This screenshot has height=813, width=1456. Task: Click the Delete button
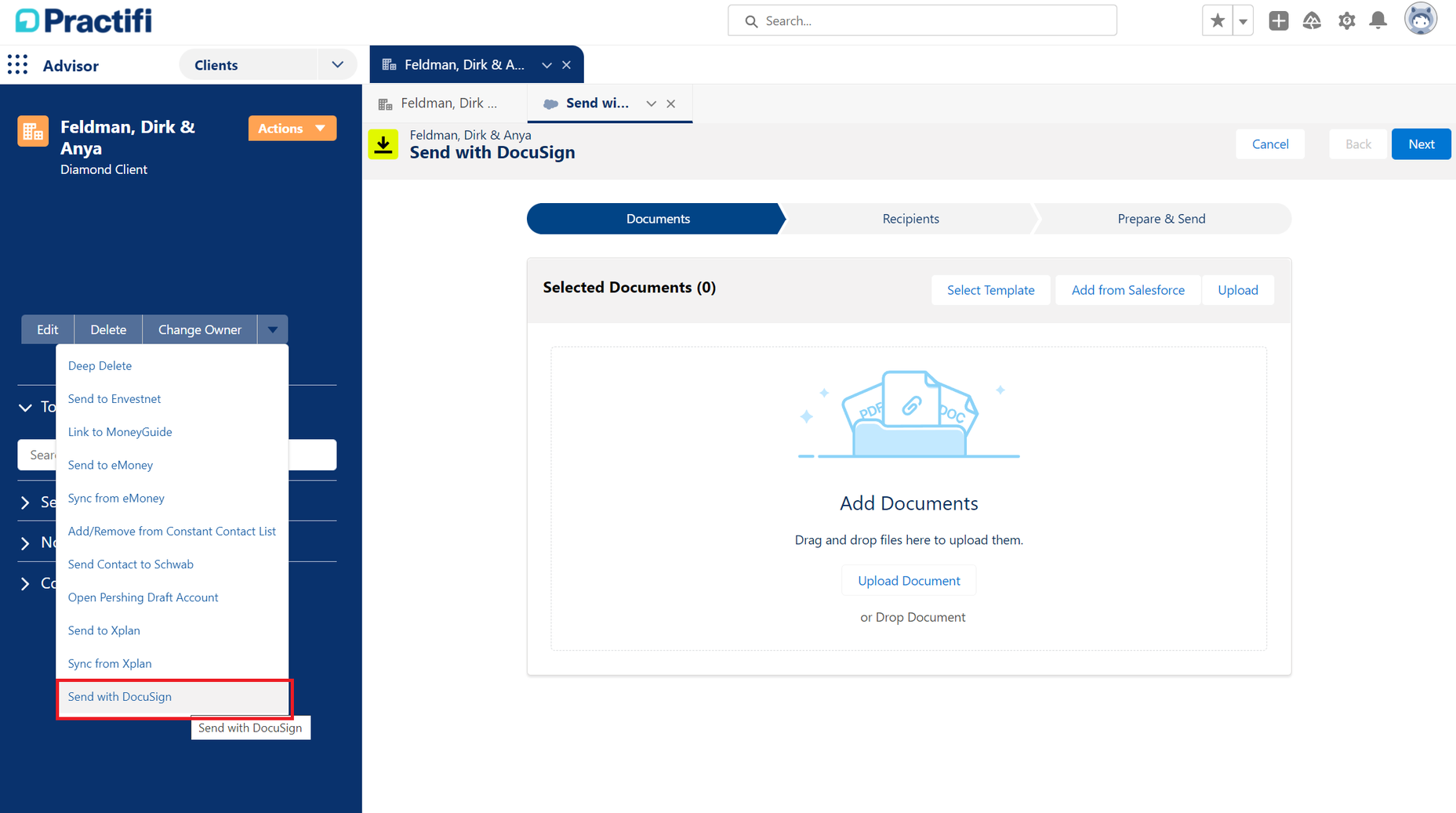click(x=108, y=329)
